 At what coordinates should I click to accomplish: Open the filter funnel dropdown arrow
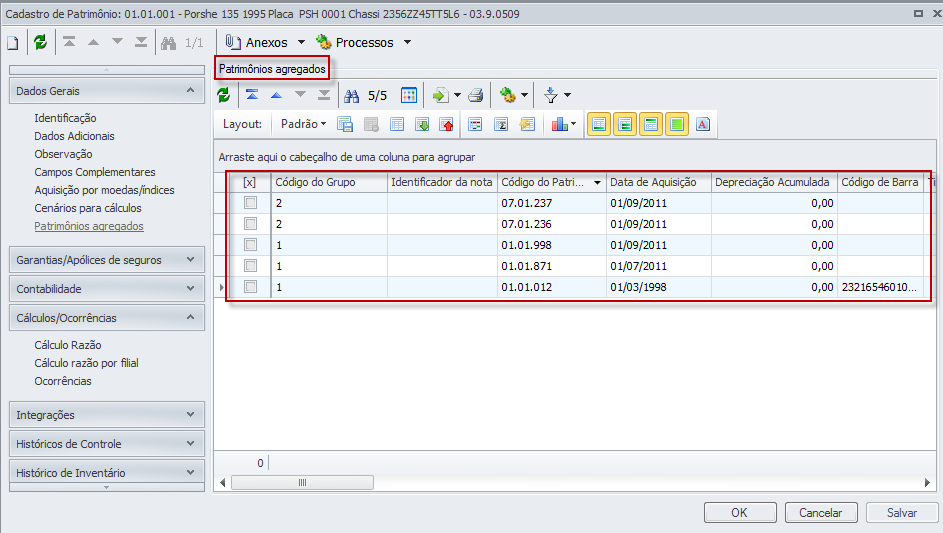coord(567,95)
